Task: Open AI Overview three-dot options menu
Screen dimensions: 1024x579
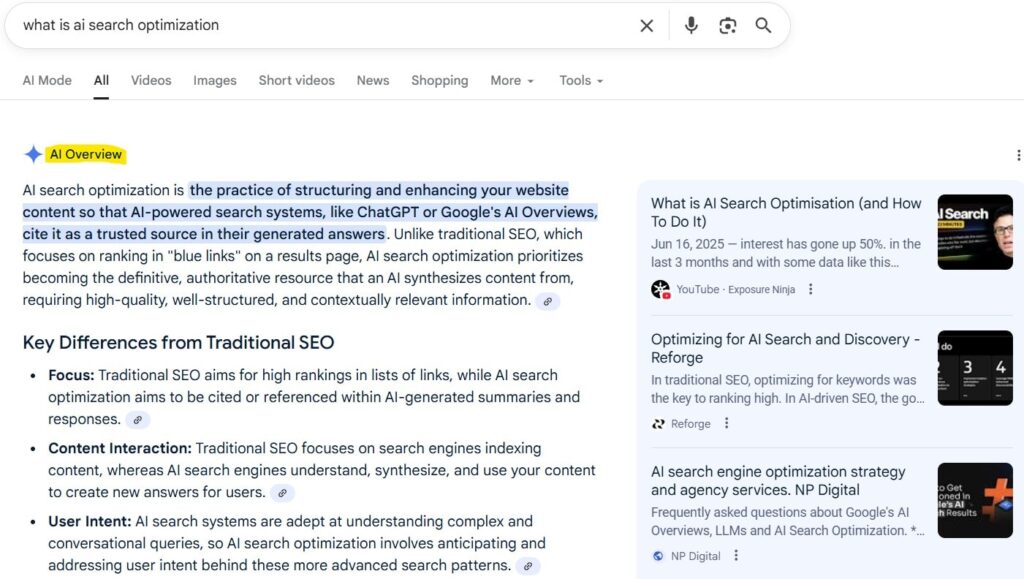Action: click(x=1018, y=155)
